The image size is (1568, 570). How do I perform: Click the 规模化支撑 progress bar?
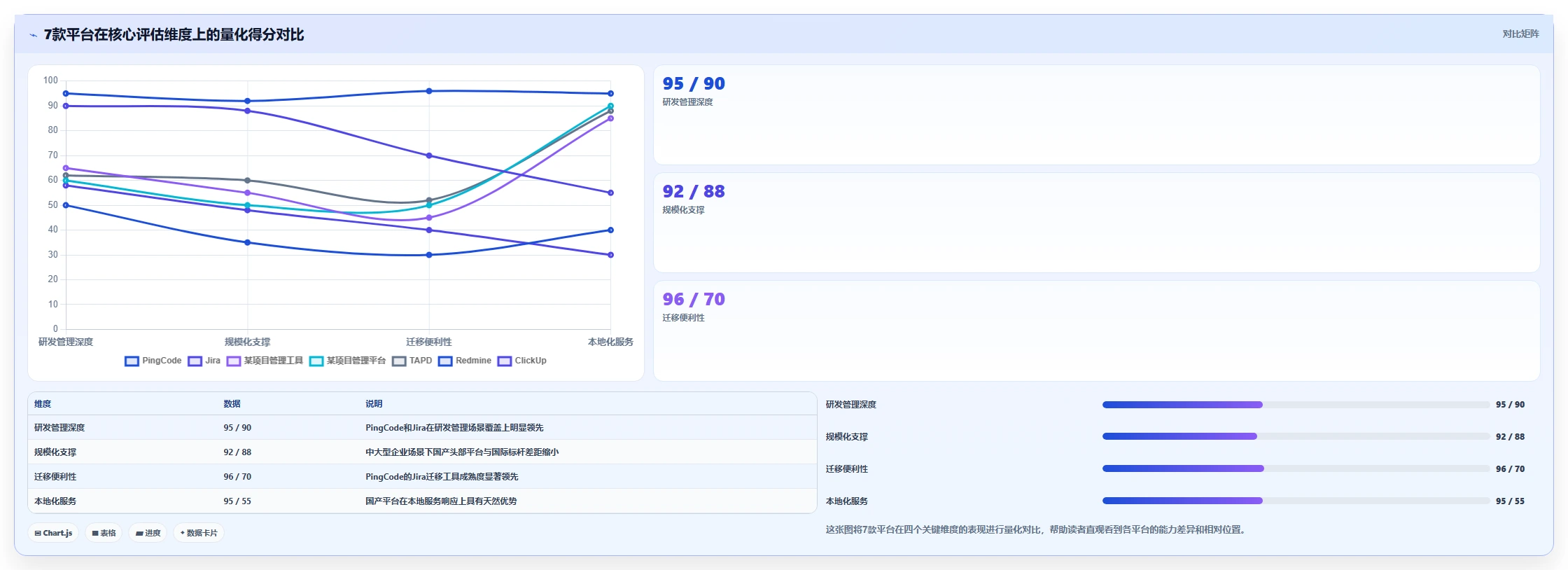[1296, 436]
